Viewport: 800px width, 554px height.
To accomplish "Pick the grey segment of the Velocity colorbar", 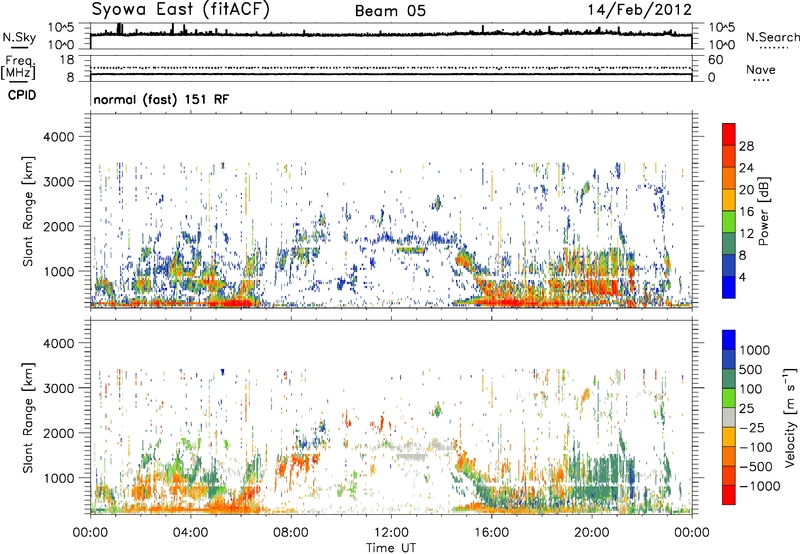I will 729,417.
